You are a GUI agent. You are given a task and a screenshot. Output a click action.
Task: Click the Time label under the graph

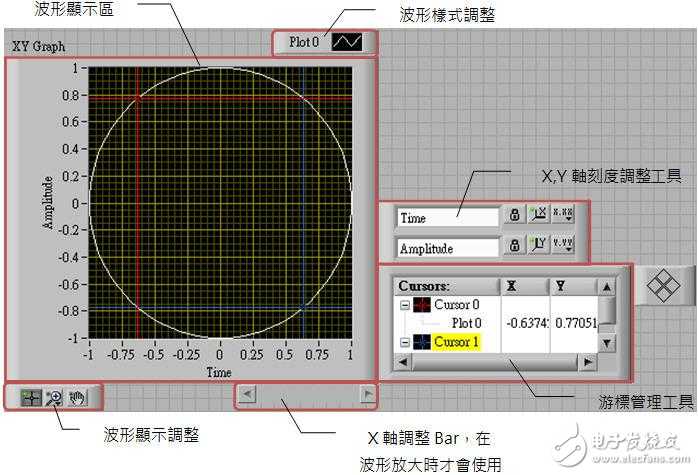(x=219, y=372)
